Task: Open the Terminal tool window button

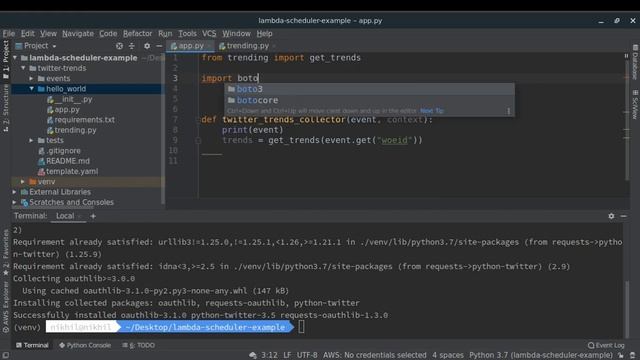Action: pos(32,345)
